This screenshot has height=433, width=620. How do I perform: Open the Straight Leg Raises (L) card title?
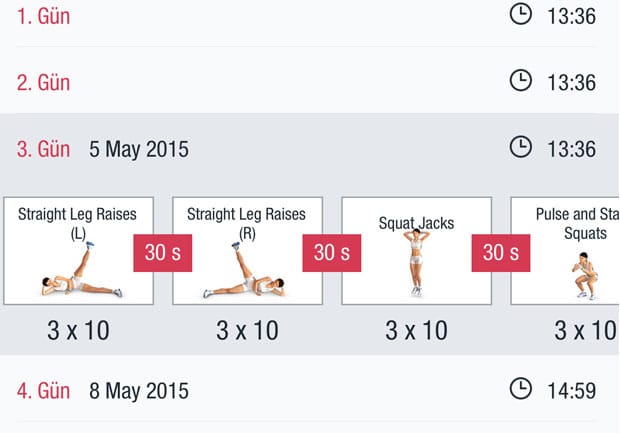click(x=78, y=223)
